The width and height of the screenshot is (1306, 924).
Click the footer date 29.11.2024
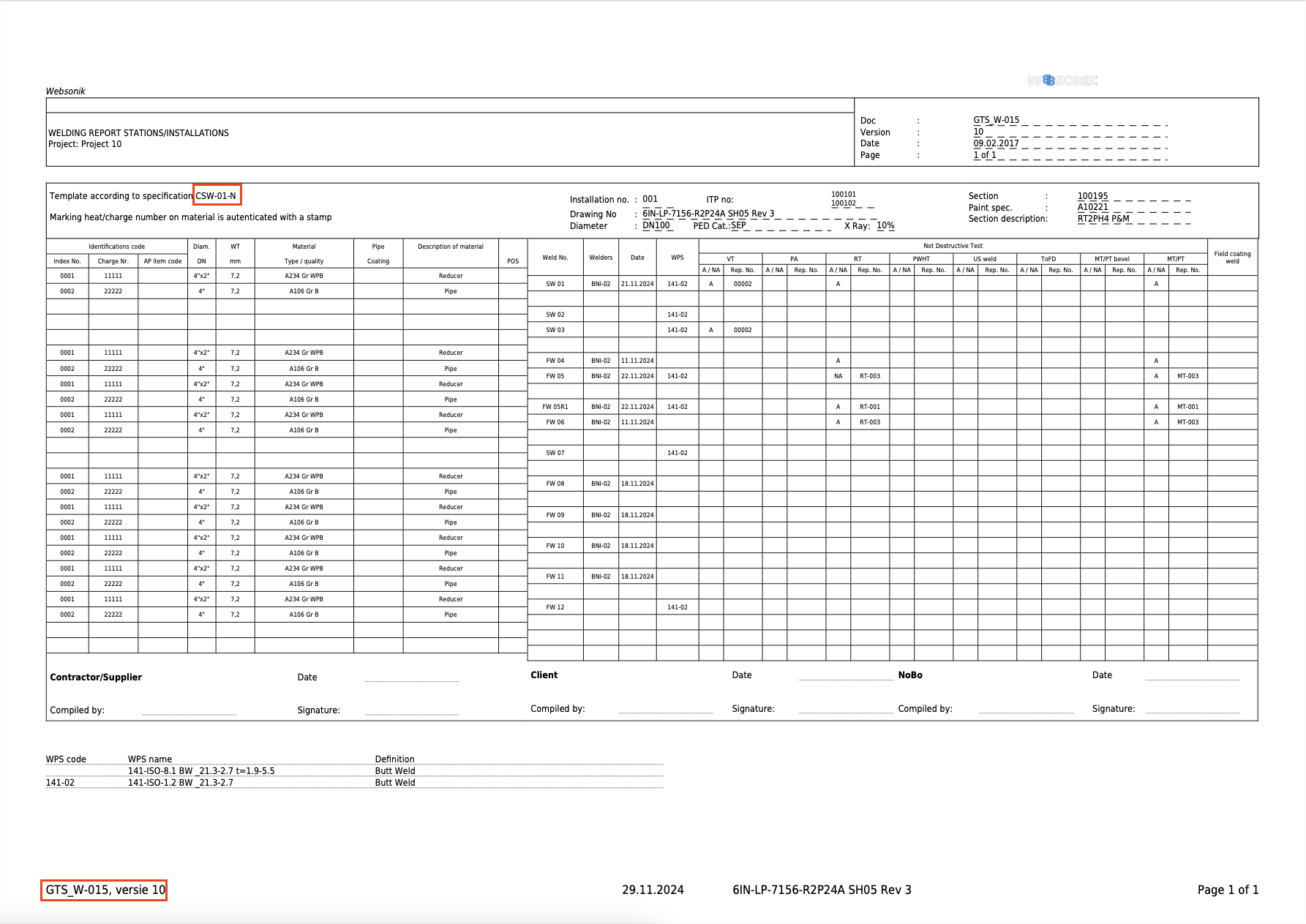point(653,890)
